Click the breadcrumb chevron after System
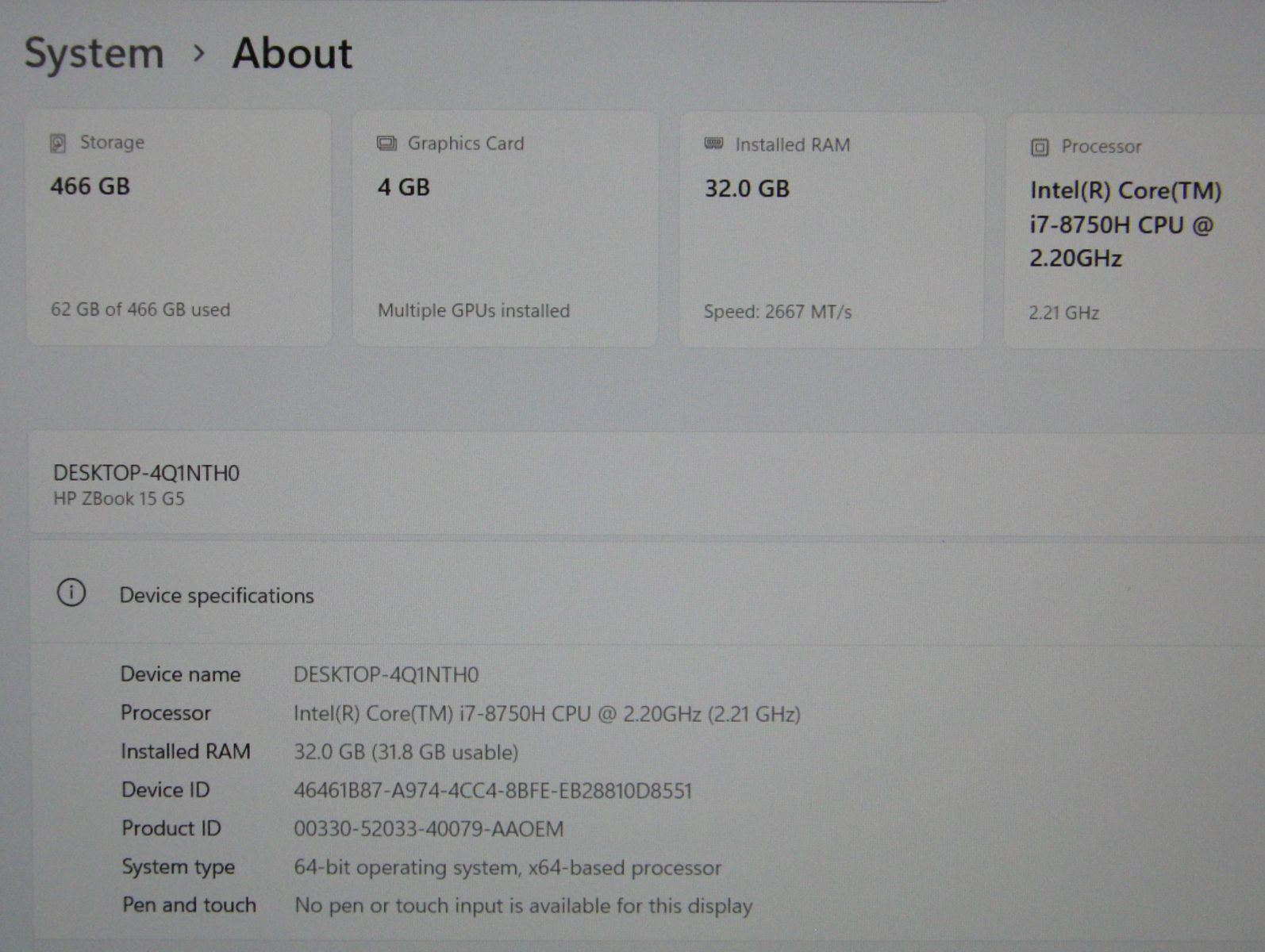1265x952 pixels. pyautogui.click(x=199, y=54)
